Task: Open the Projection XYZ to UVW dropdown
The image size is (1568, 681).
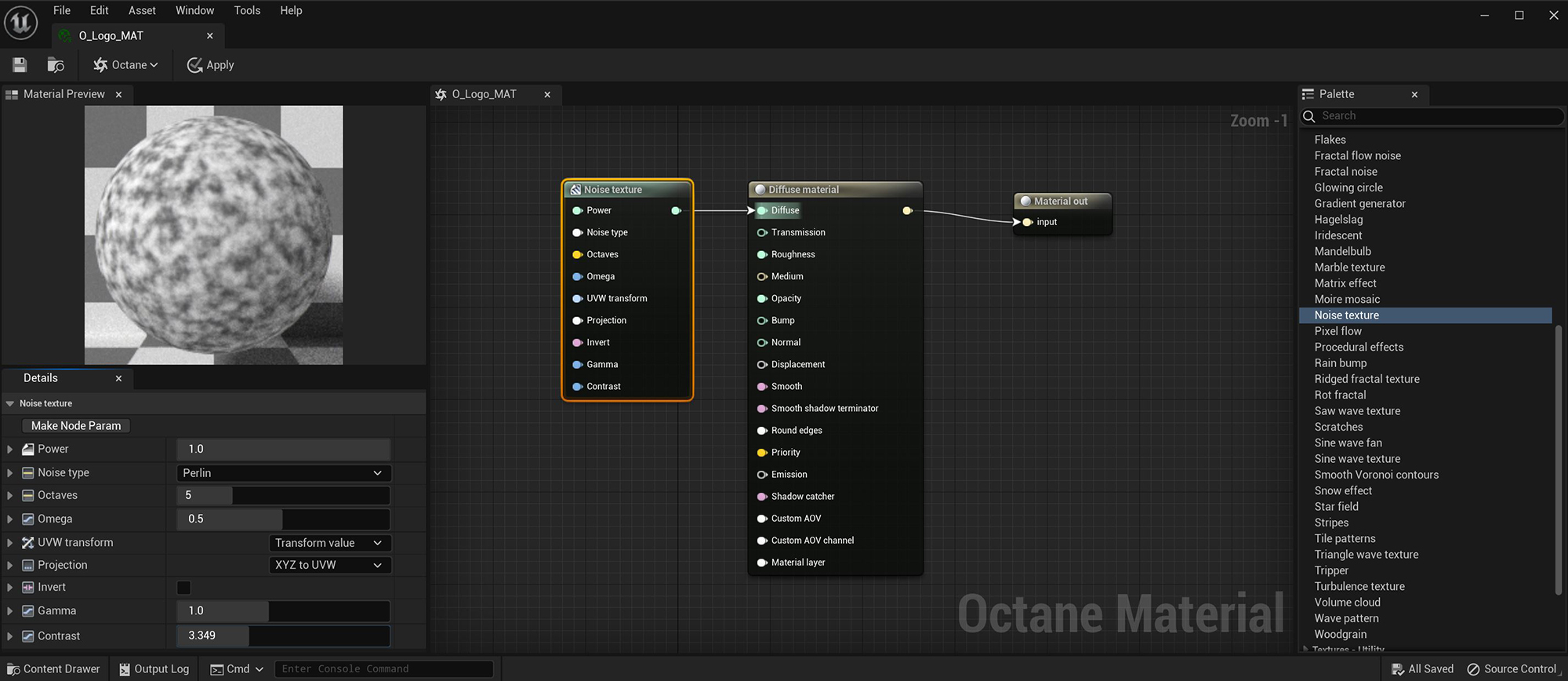Action: [x=330, y=565]
